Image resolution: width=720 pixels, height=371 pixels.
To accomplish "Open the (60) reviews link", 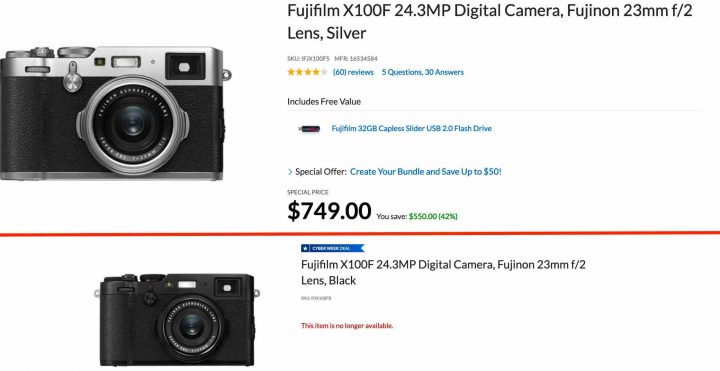I will (353, 72).
